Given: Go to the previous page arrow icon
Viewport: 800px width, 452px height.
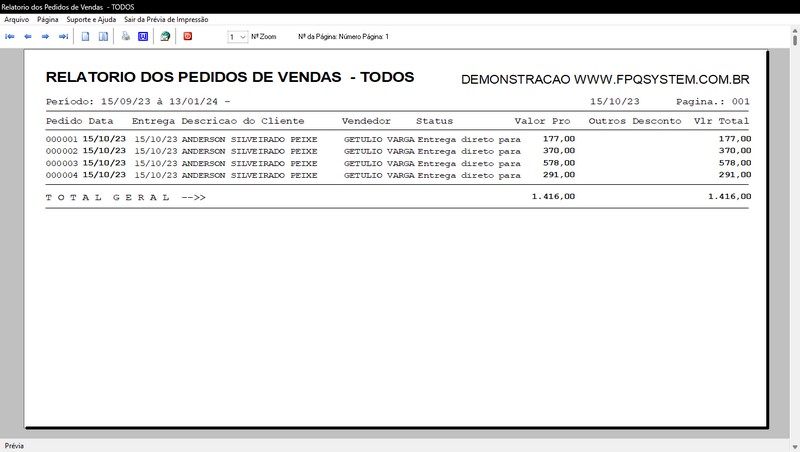Looking at the screenshot, I should point(28,36).
